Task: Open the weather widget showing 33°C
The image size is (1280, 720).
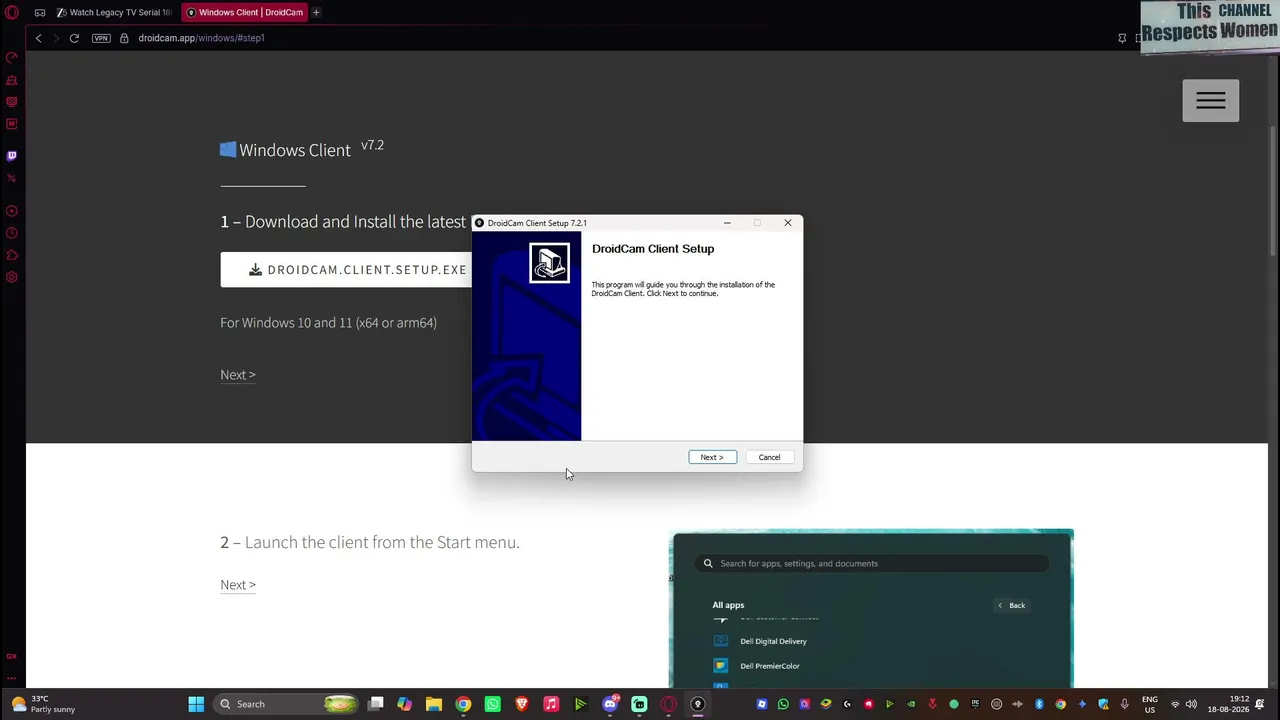Action: (45, 704)
